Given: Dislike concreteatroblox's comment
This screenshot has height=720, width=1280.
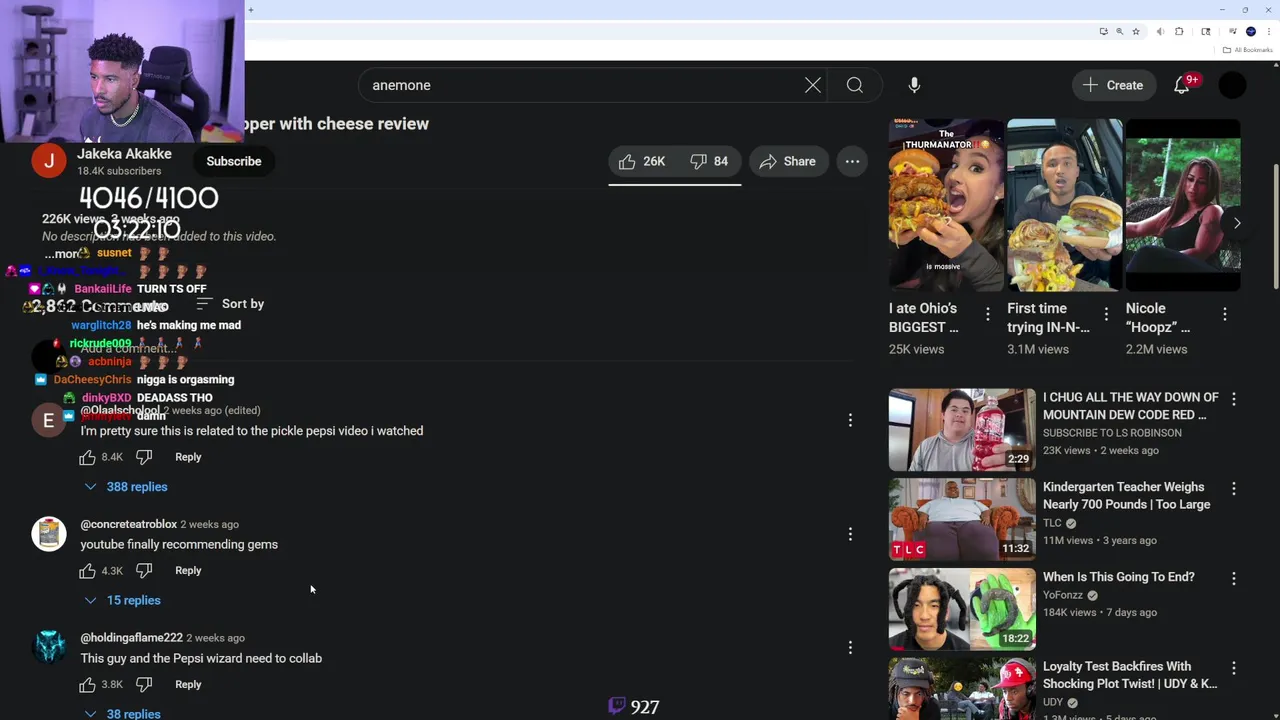Looking at the screenshot, I should tap(144, 571).
